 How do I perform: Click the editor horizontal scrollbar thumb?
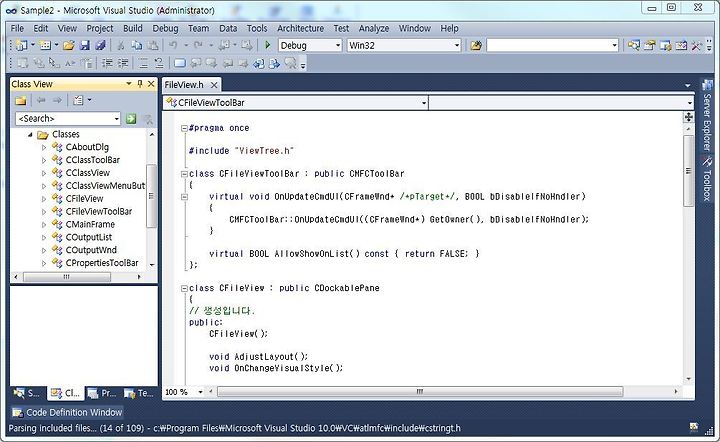click(420, 392)
